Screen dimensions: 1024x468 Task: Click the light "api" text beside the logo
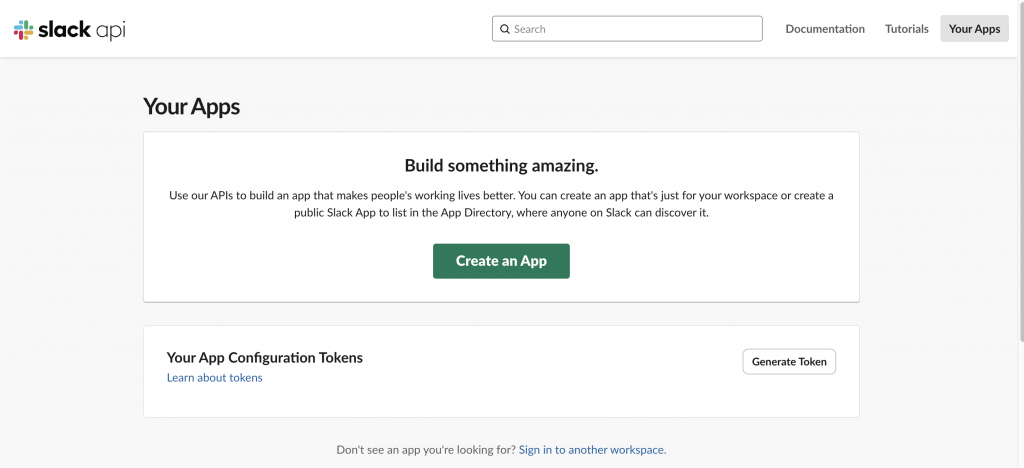click(x=110, y=30)
